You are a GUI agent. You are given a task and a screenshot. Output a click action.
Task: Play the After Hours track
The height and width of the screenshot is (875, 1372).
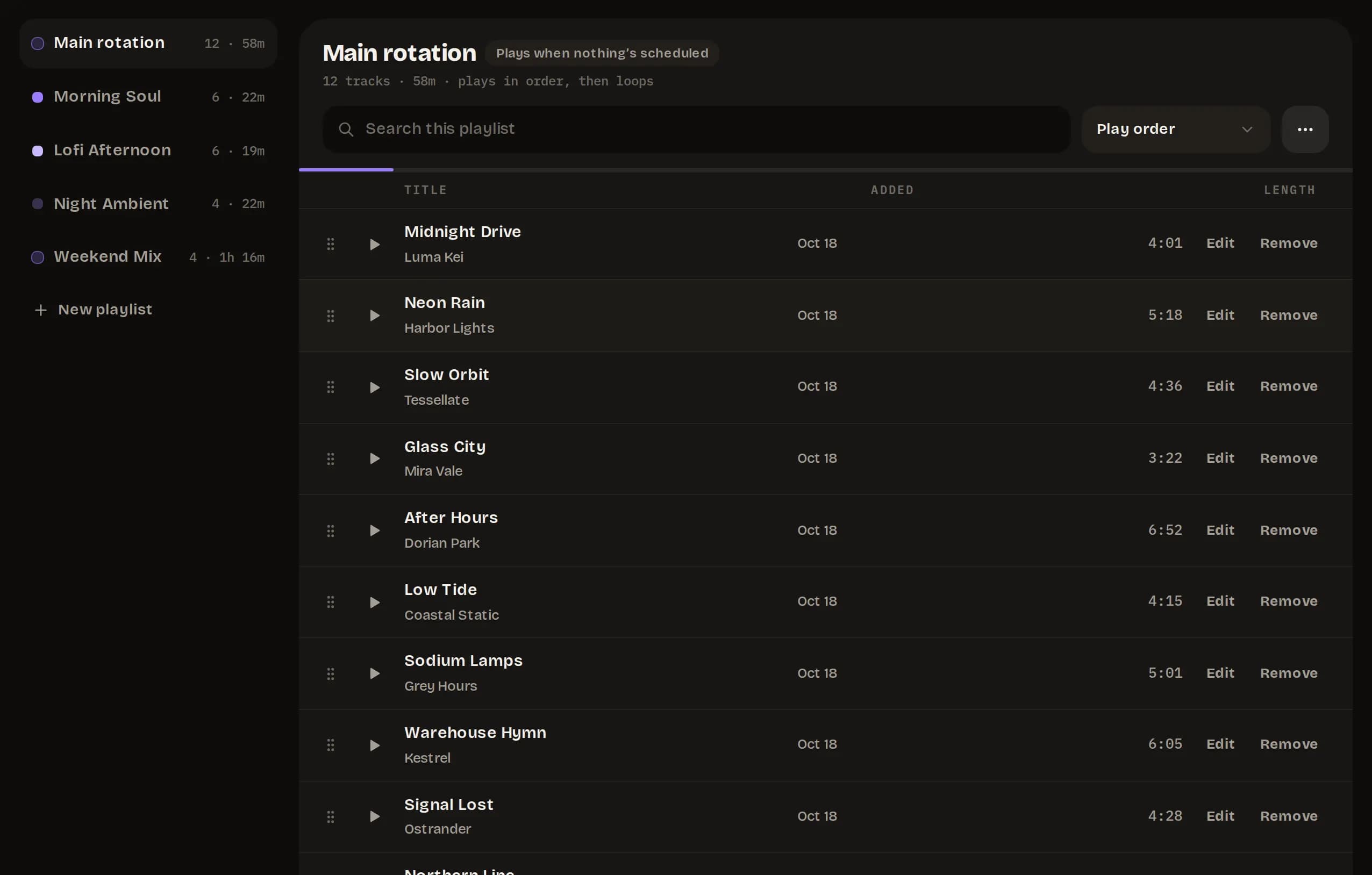point(374,530)
